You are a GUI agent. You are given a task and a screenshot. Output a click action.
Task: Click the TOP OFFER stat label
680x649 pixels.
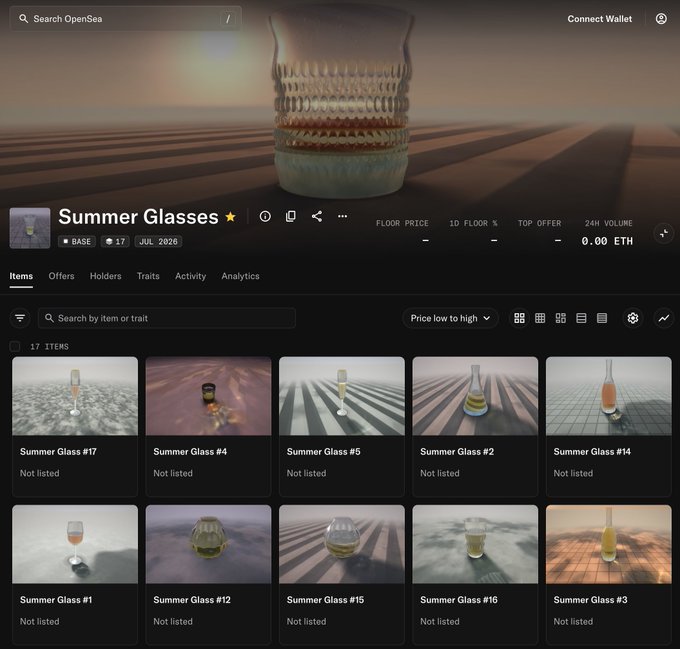(x=539, y=223)
